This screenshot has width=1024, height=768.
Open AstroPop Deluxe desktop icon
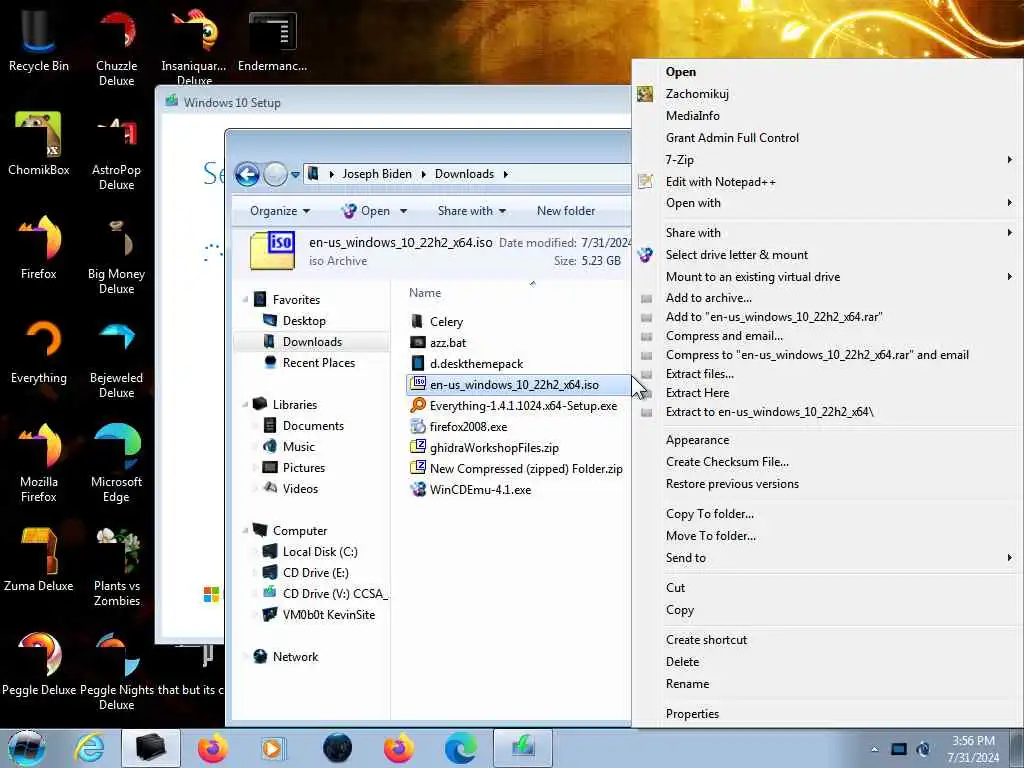coord(116,152)
